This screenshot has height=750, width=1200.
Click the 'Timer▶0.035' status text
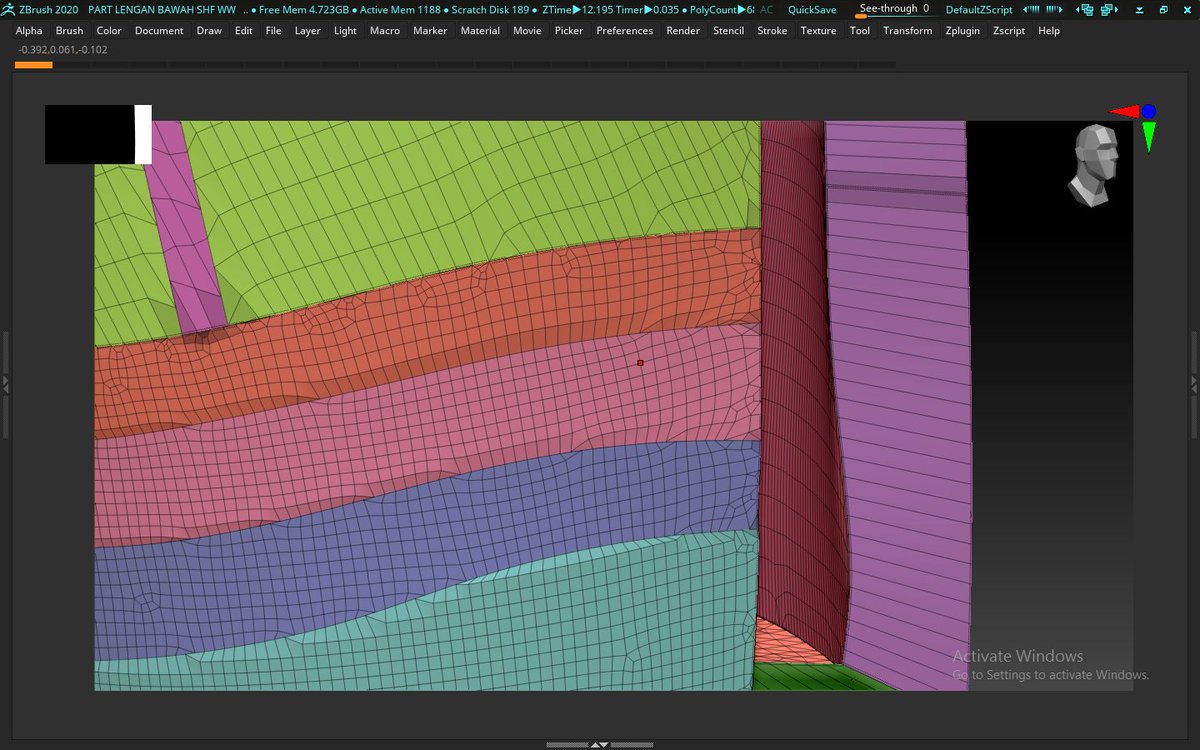(646, 9)
